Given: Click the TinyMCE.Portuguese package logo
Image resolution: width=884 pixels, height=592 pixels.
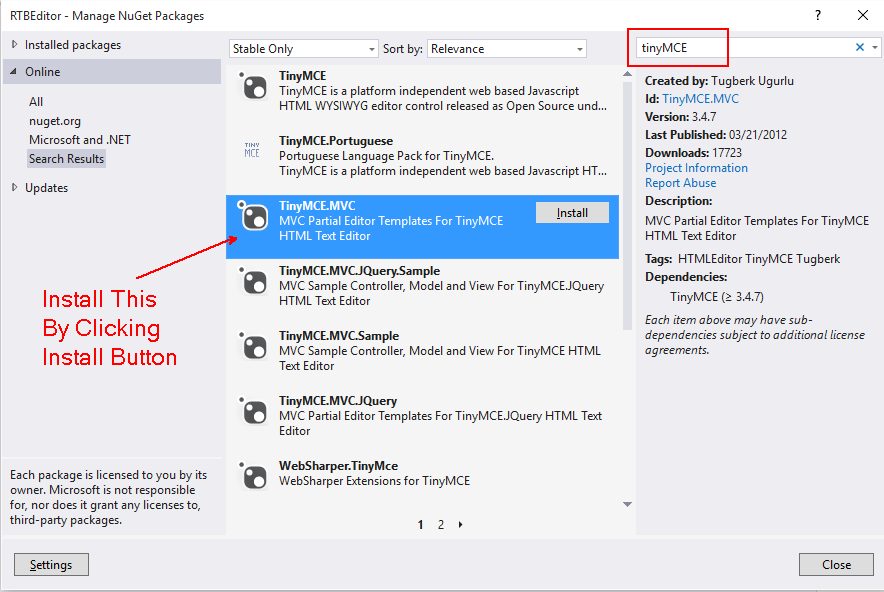Looking at the screenshot, I should (252, 150).
